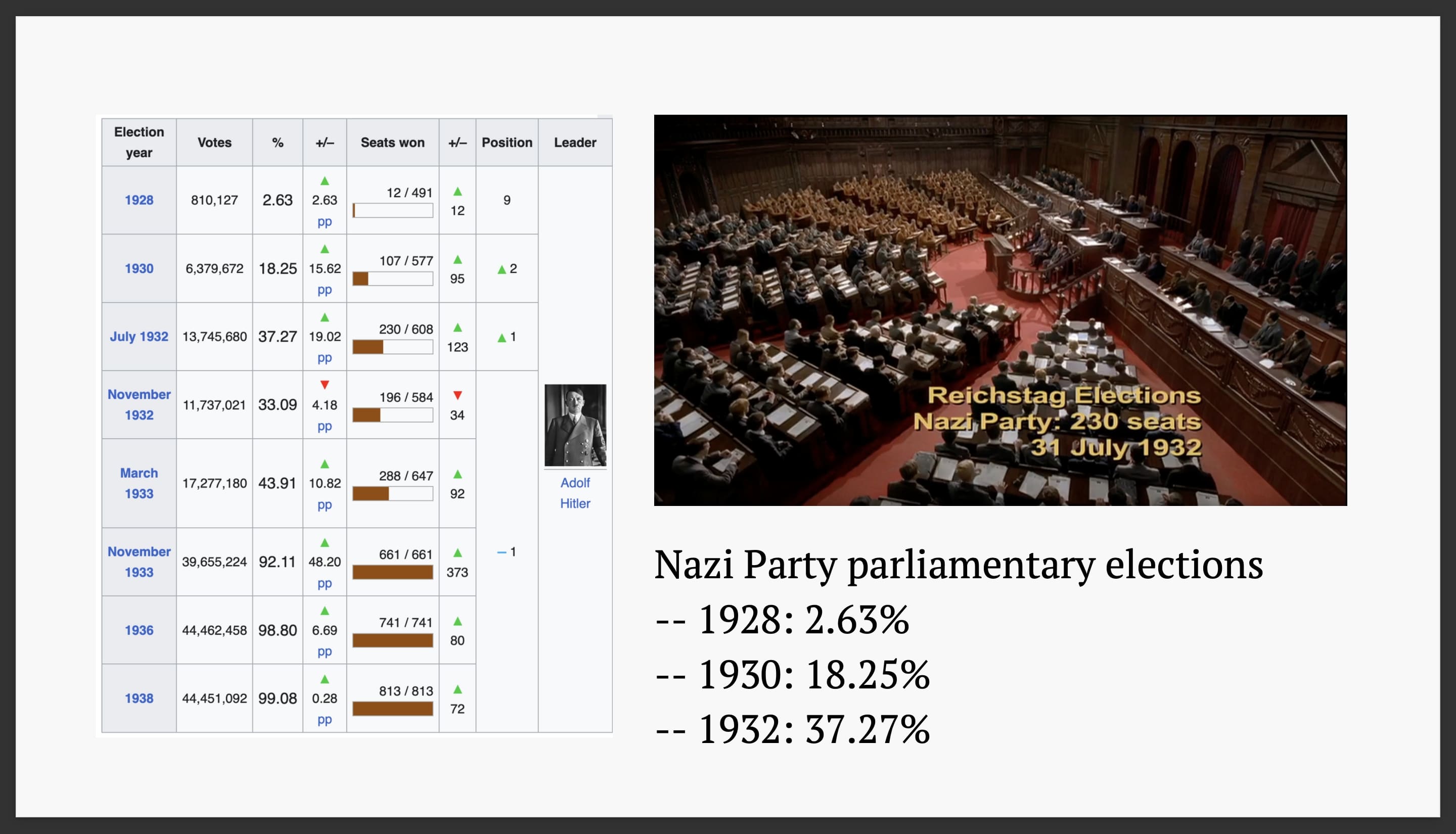Viewport: 1456px width, 834px height.
Task: Click the full seat bar for 661 / 661
Action: (x=392, y=572)
